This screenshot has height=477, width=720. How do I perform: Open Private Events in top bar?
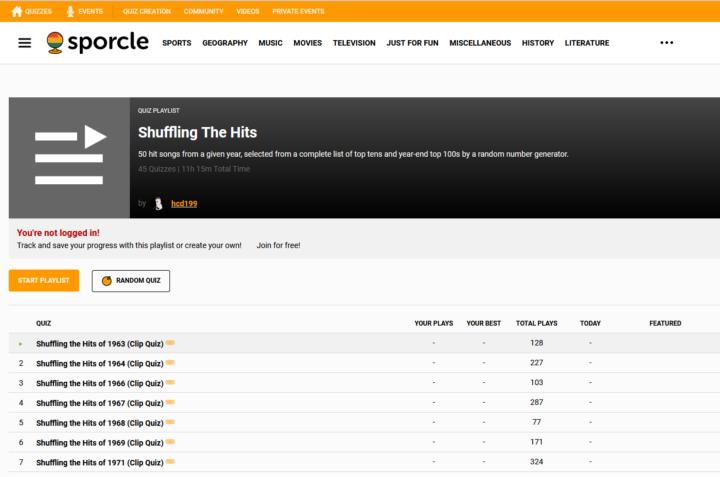click(298, 11)
